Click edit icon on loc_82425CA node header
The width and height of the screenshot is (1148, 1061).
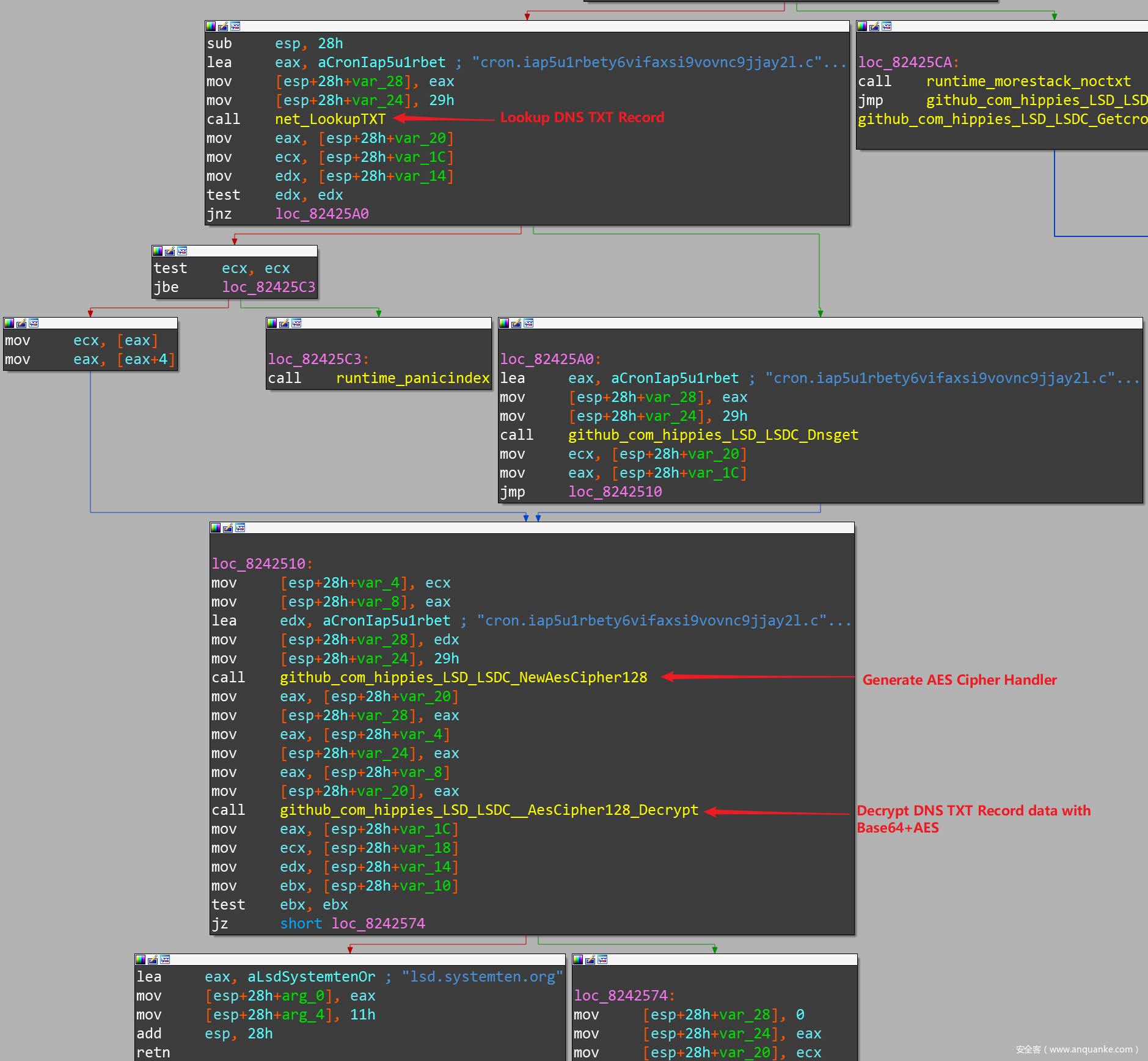click(874, 26)
